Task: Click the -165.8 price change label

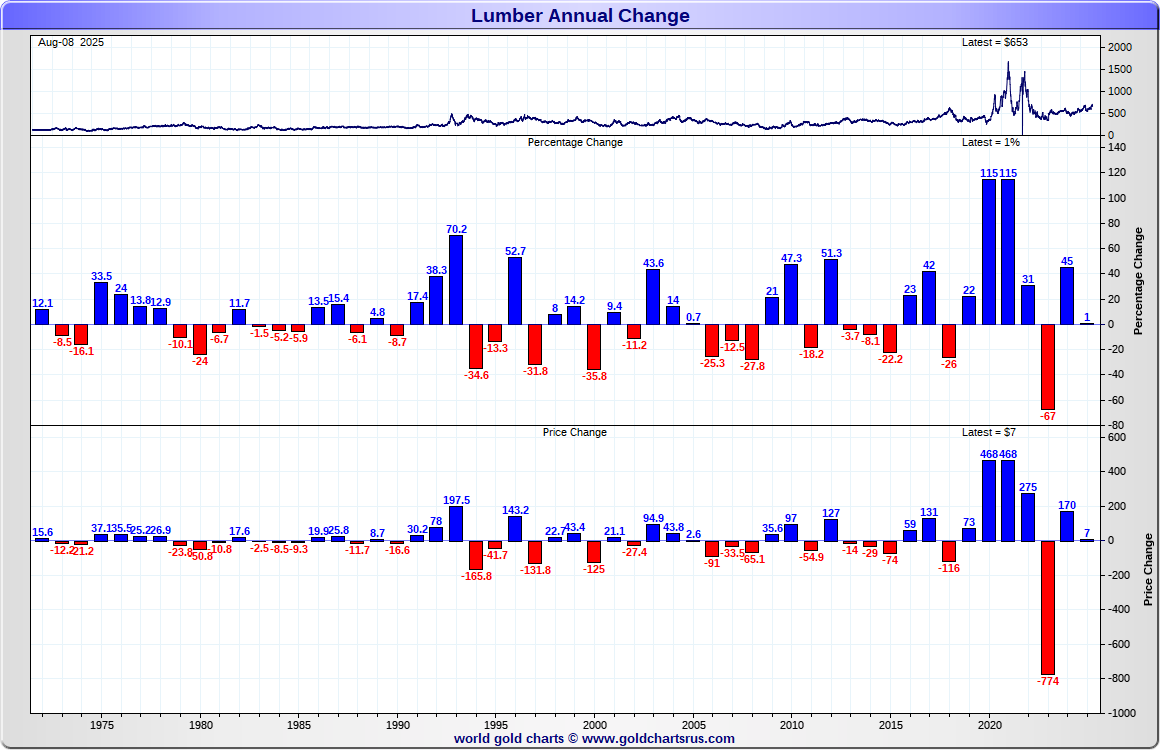Action: 476,576
